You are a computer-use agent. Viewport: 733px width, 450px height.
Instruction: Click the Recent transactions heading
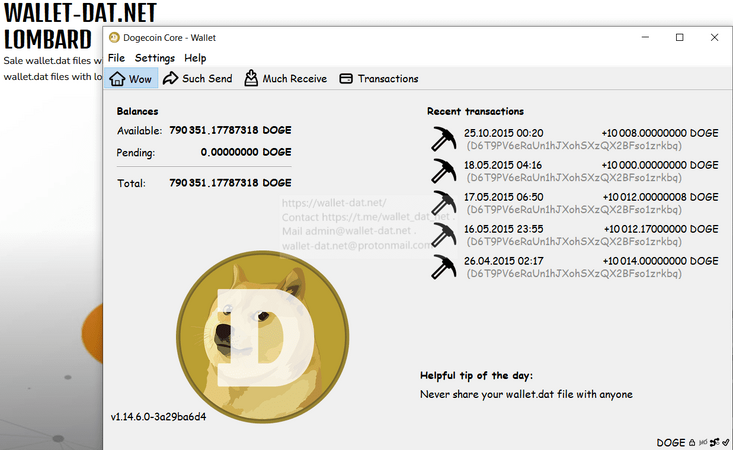475,111
